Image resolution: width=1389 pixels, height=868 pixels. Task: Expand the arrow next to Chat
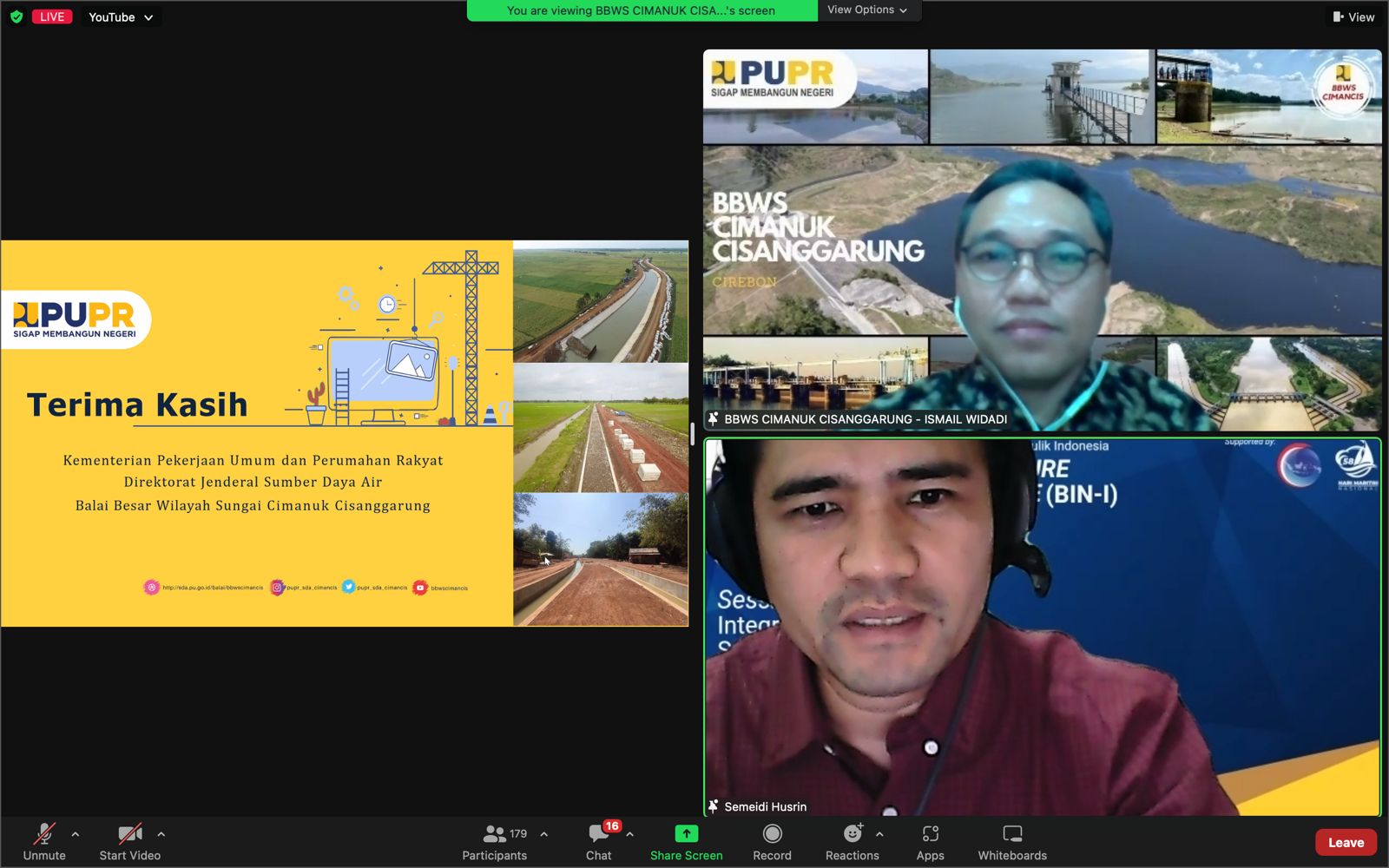(x=630, y=834)
